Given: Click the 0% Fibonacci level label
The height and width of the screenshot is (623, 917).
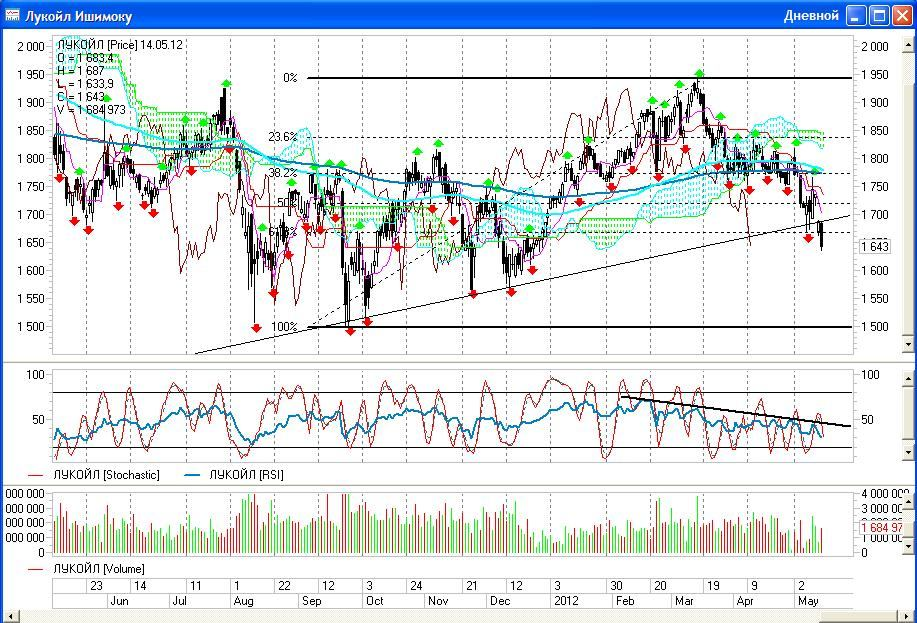Looking at the screenshot, I should [290, 77].
